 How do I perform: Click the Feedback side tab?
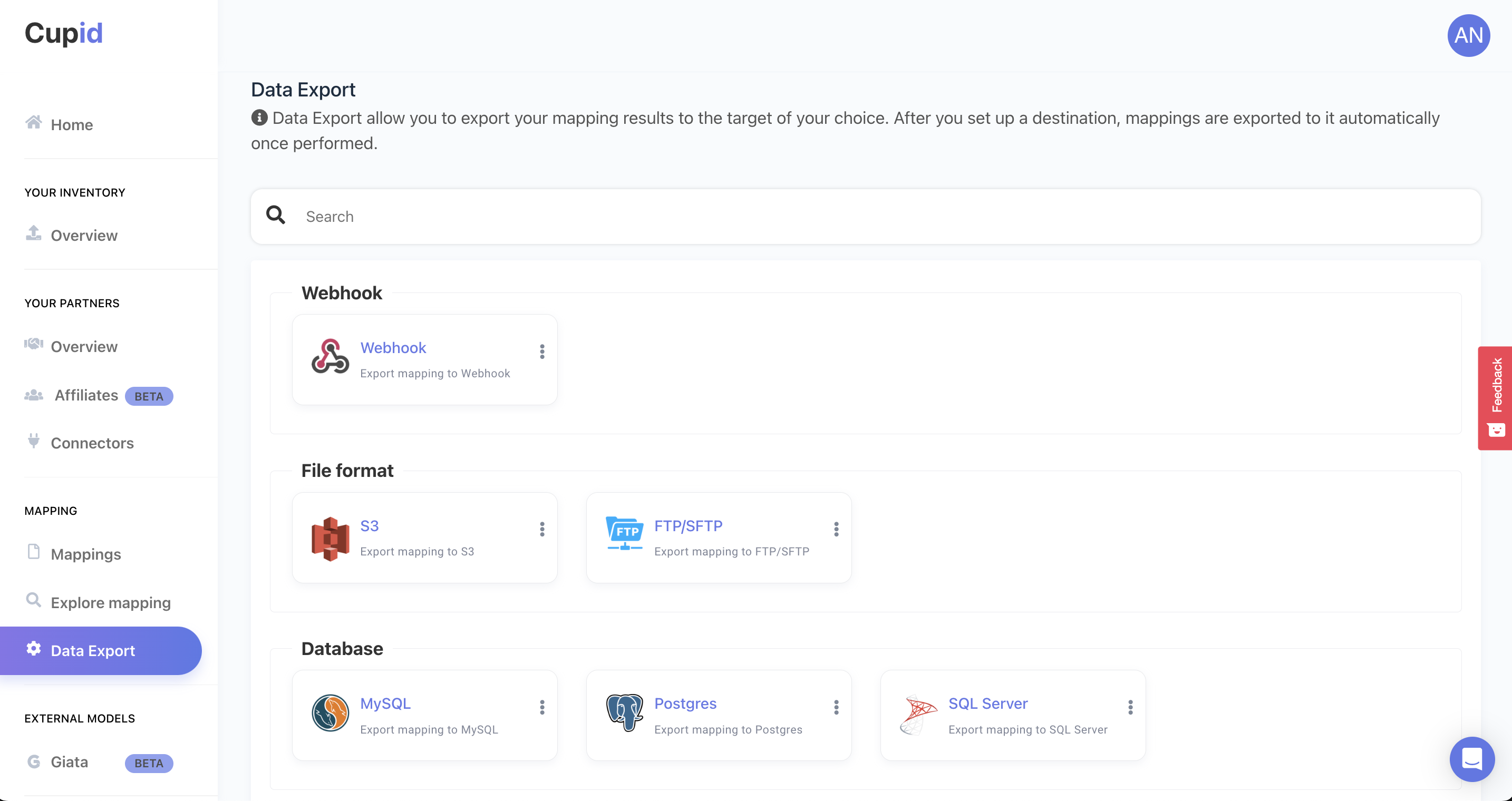click(1496, 397)
